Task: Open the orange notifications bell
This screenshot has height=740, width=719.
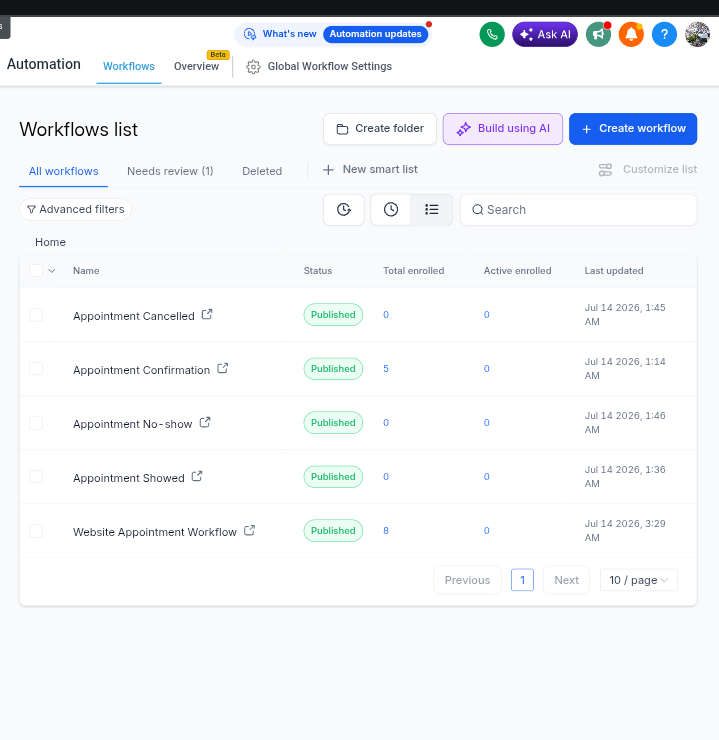Action: [x=631, y=34]
